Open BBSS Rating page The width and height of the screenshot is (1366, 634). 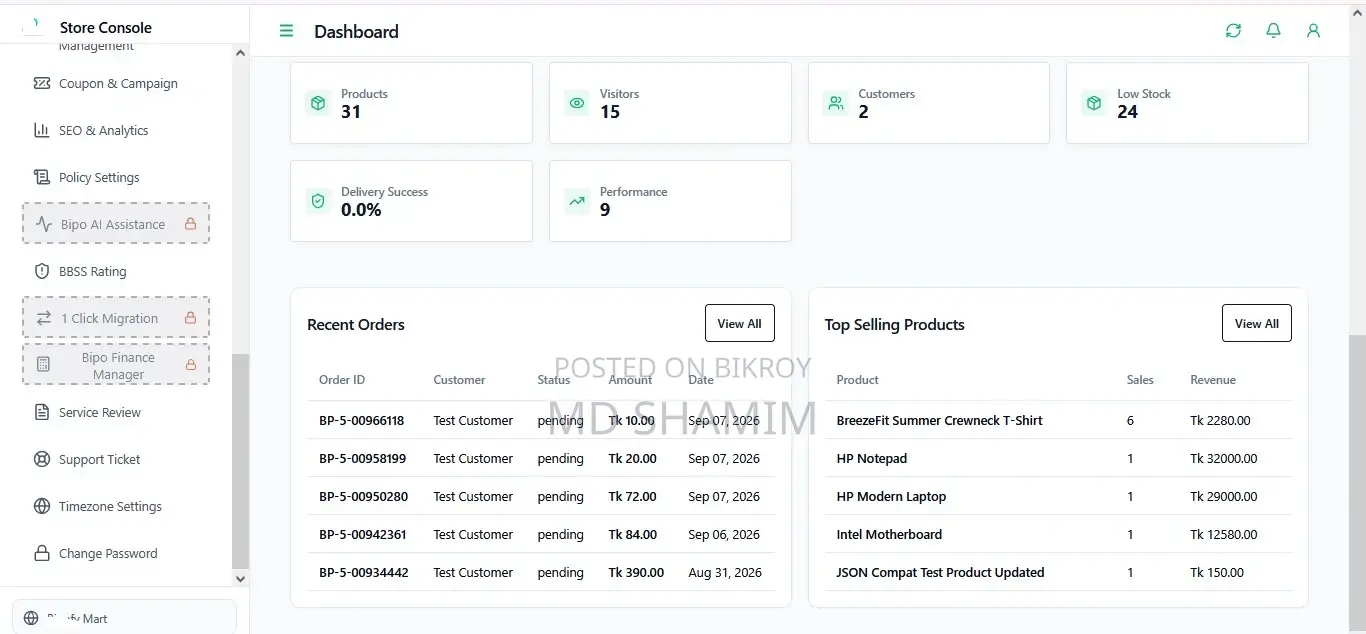[x=116, y=272]
